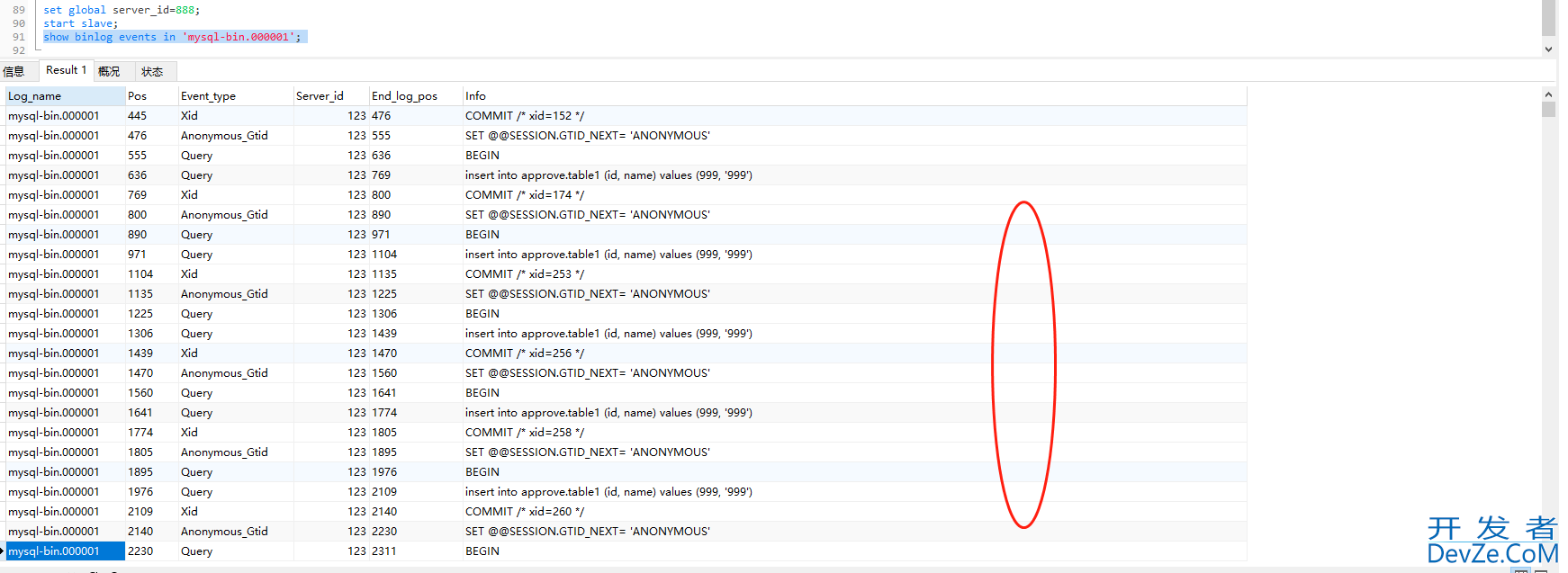Select Info cell 'COMMIT /* xid=152 */'
The image size is (1568, 573).
click(854, 116)
